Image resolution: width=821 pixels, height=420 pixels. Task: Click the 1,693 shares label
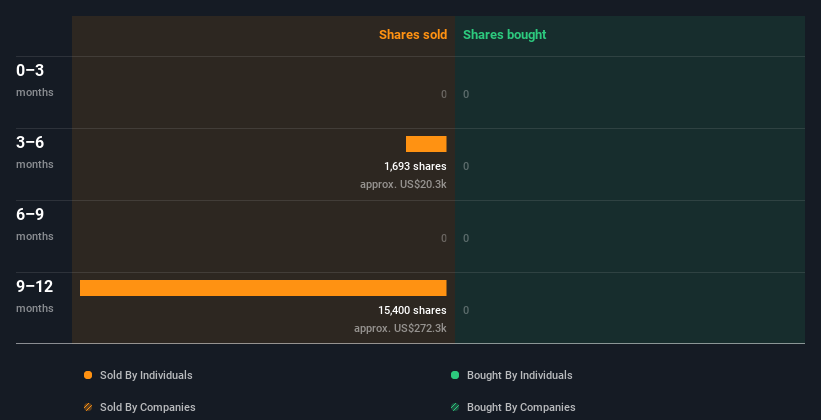click(415, 166)
